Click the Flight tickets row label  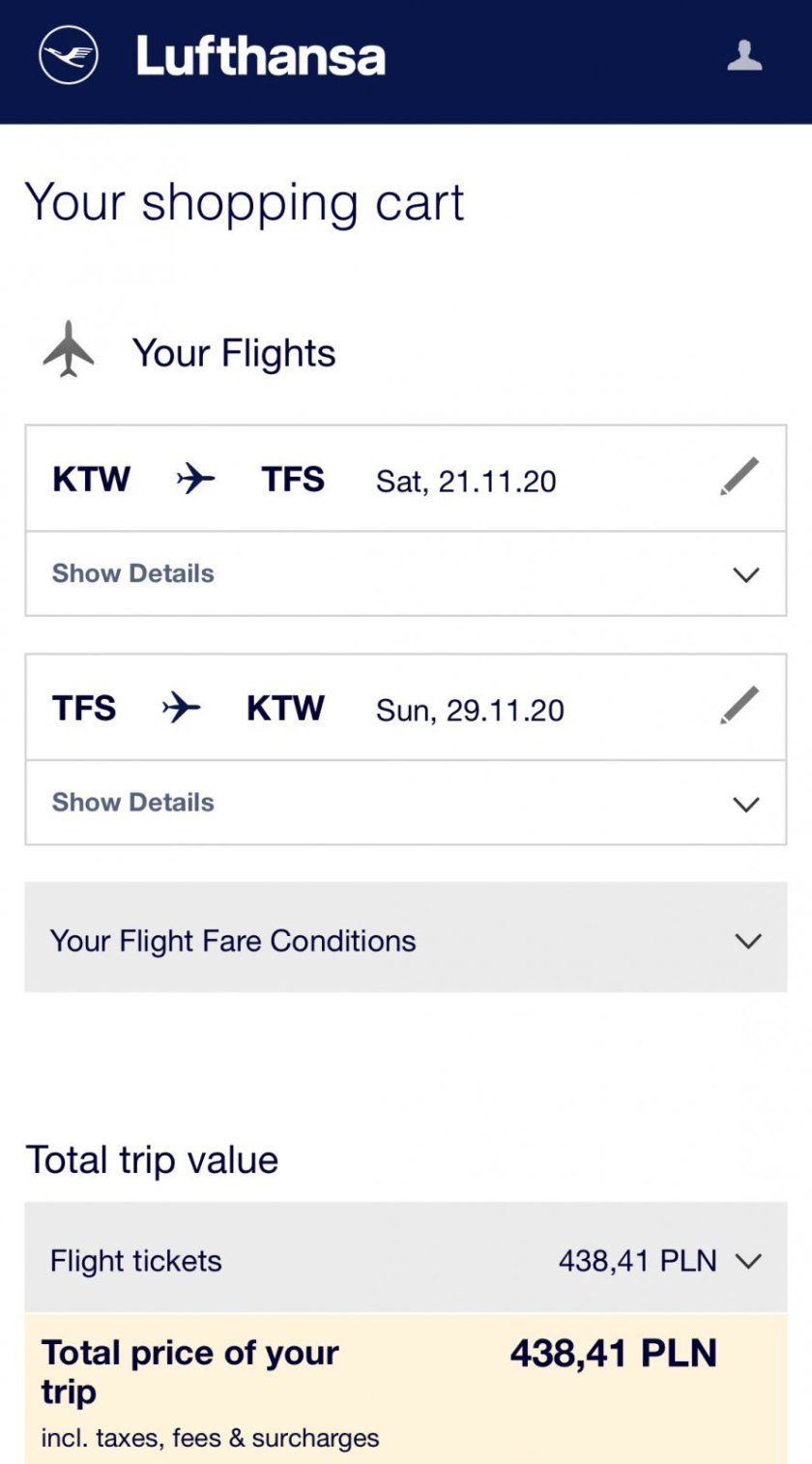(136, 1261)
